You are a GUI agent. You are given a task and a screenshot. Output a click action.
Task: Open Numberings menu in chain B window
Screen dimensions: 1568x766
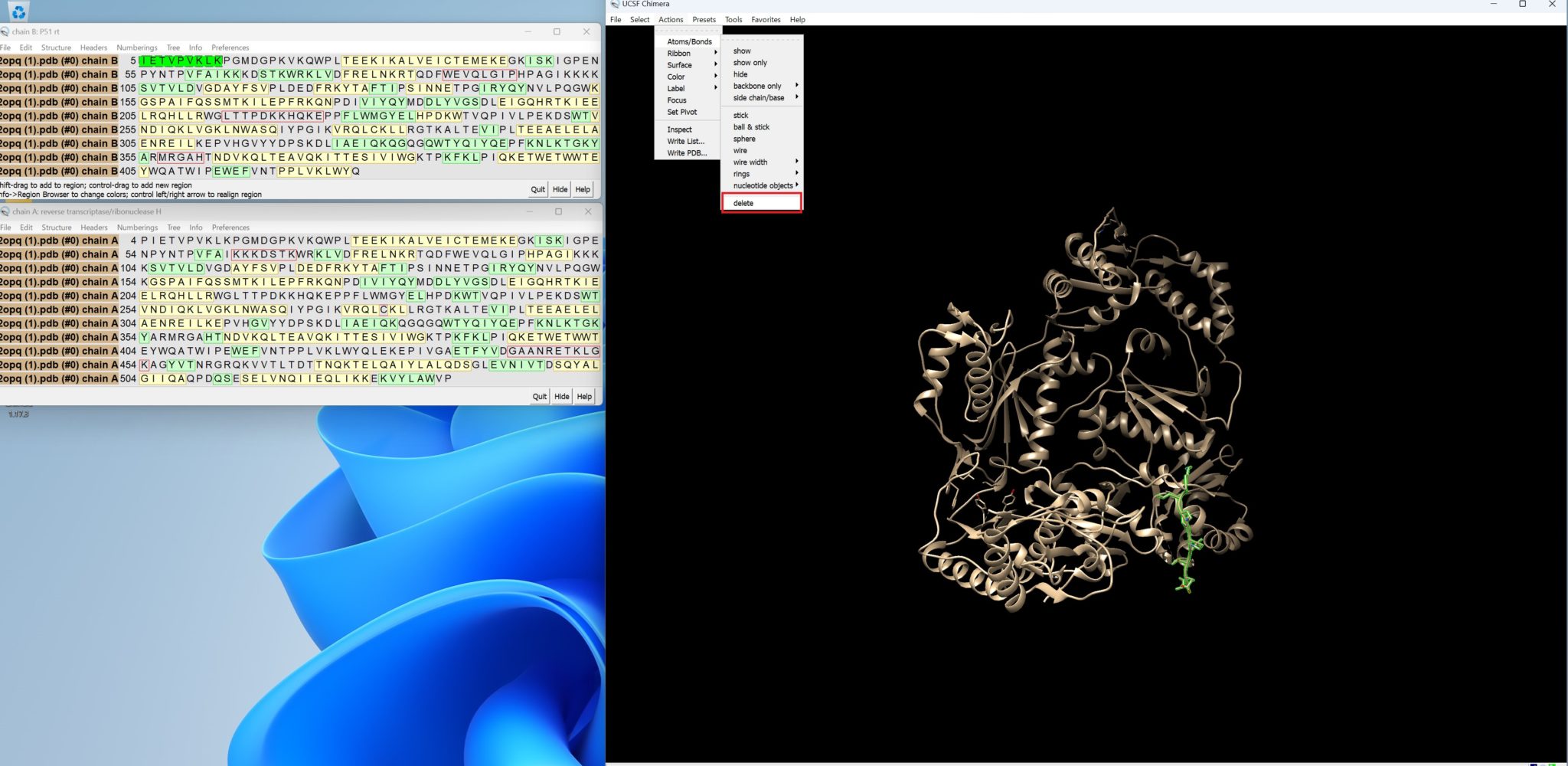point(136,47)
